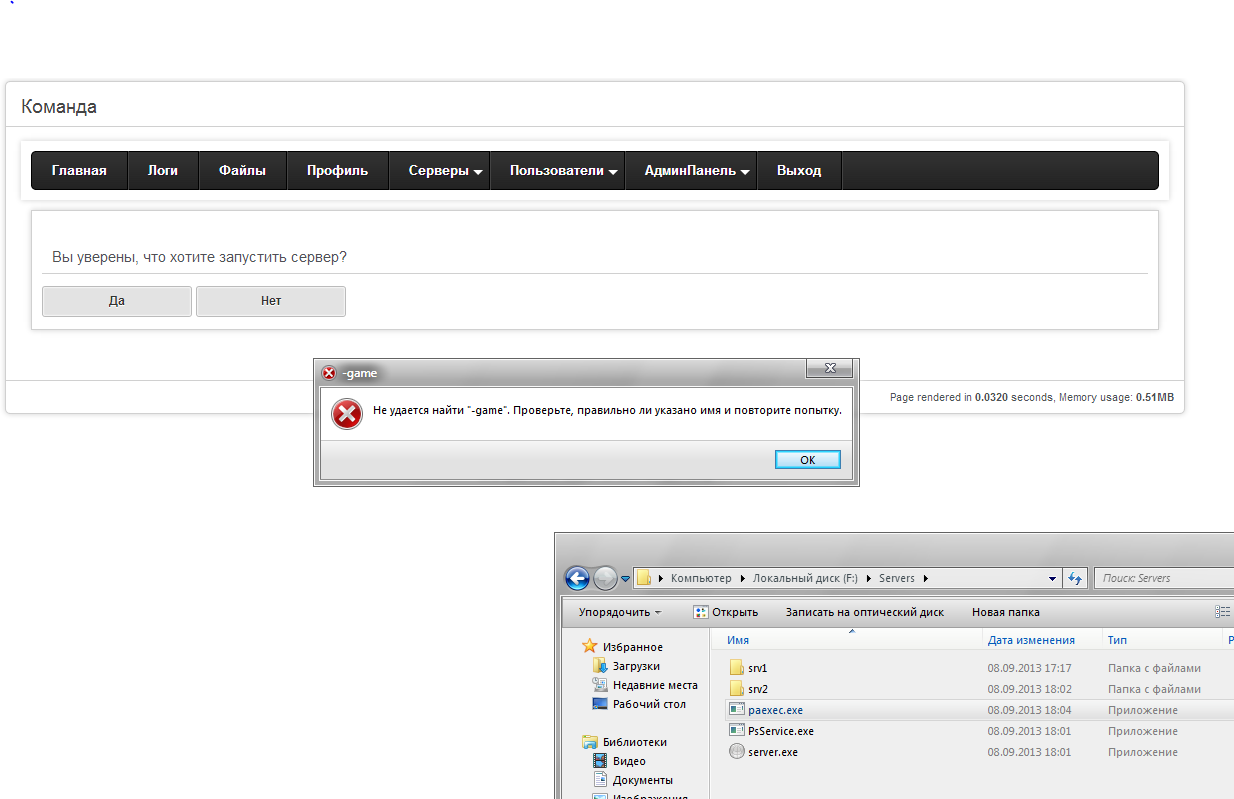Expand the АдминПанель dropdown menu
1234x799 pixels.
point(697,171)
